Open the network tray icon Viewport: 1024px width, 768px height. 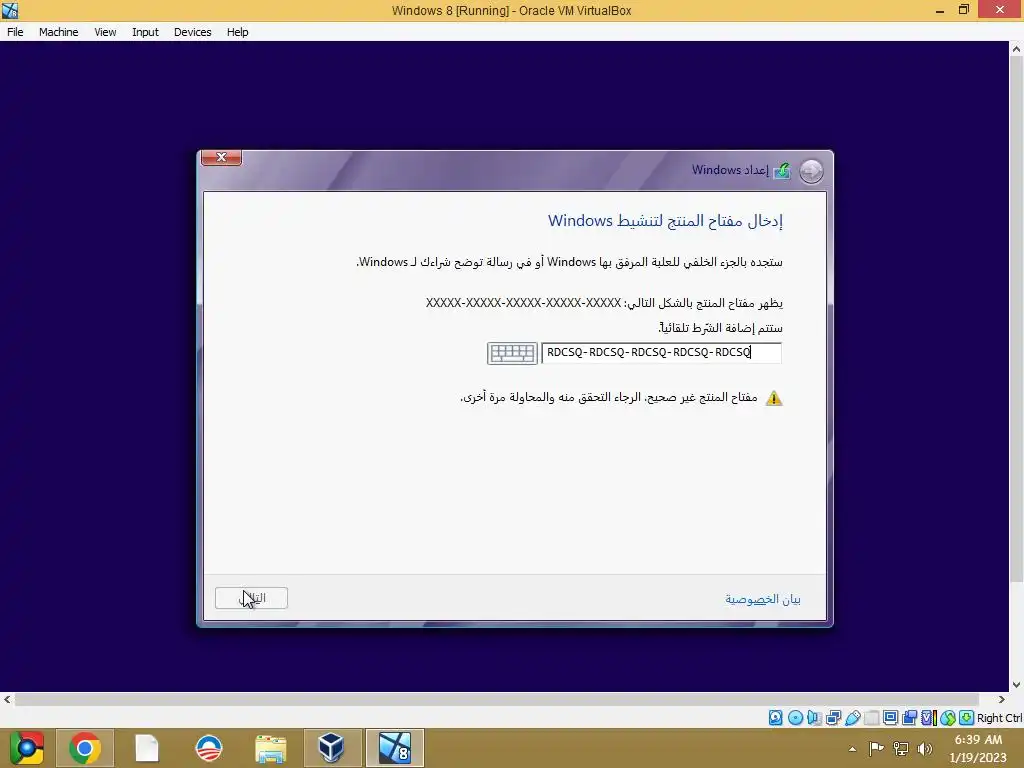pyautogui.click(x=901, y=748)
